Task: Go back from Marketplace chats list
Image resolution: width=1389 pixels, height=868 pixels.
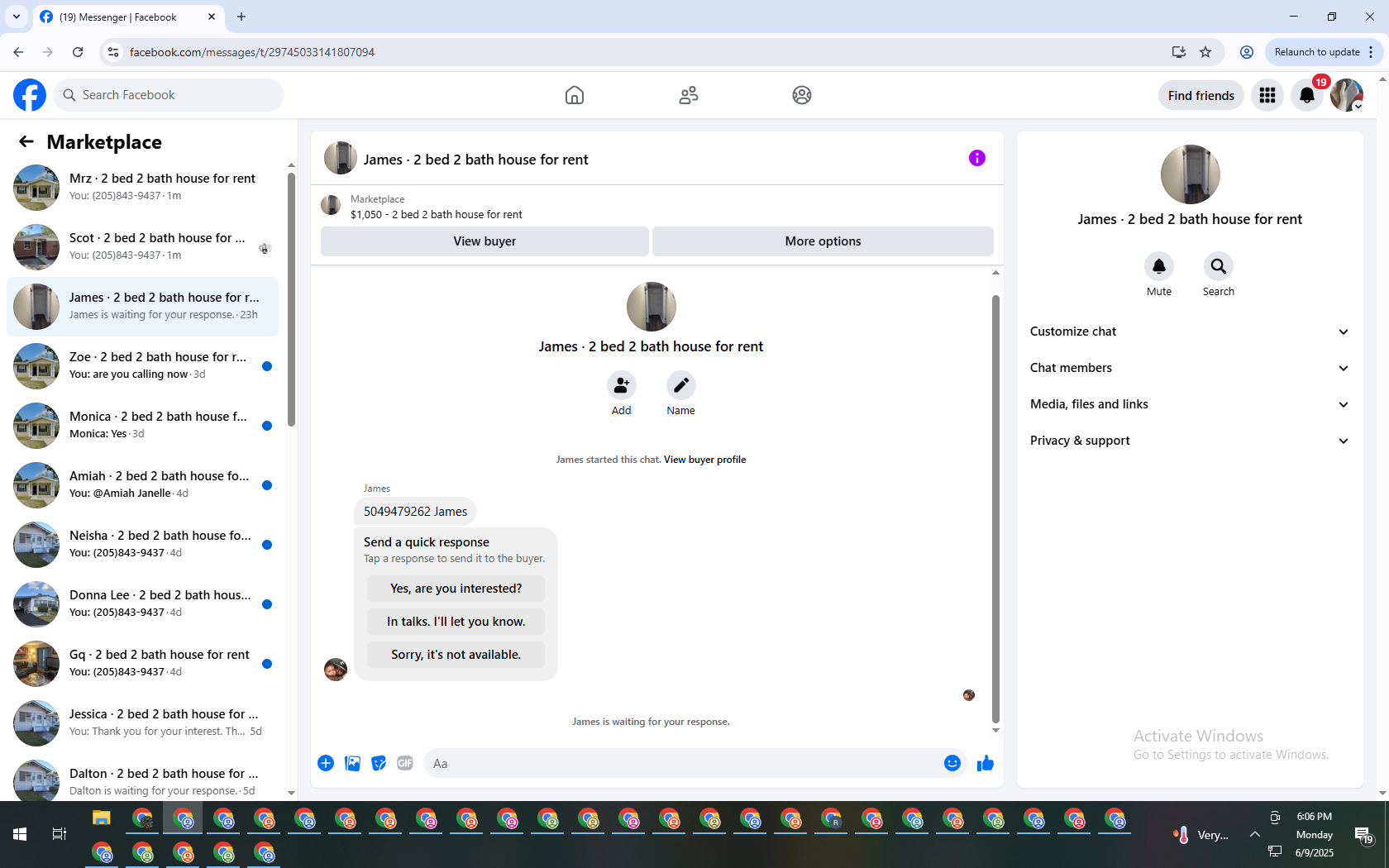Action: [x=26, y=142]
